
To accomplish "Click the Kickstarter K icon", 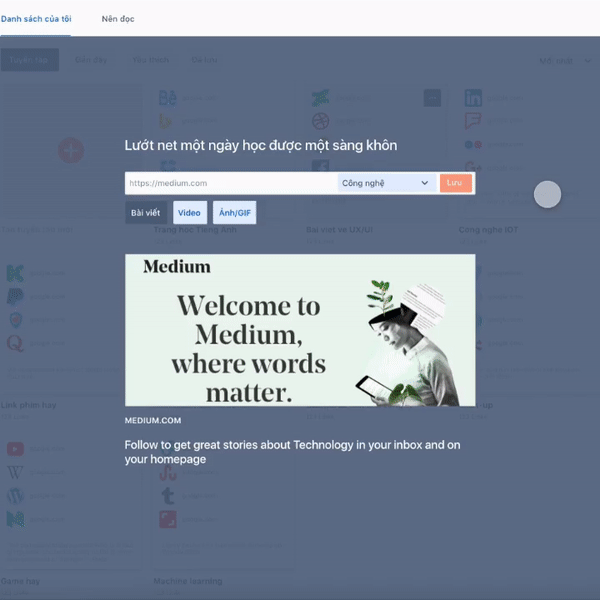I will point(15,273).
